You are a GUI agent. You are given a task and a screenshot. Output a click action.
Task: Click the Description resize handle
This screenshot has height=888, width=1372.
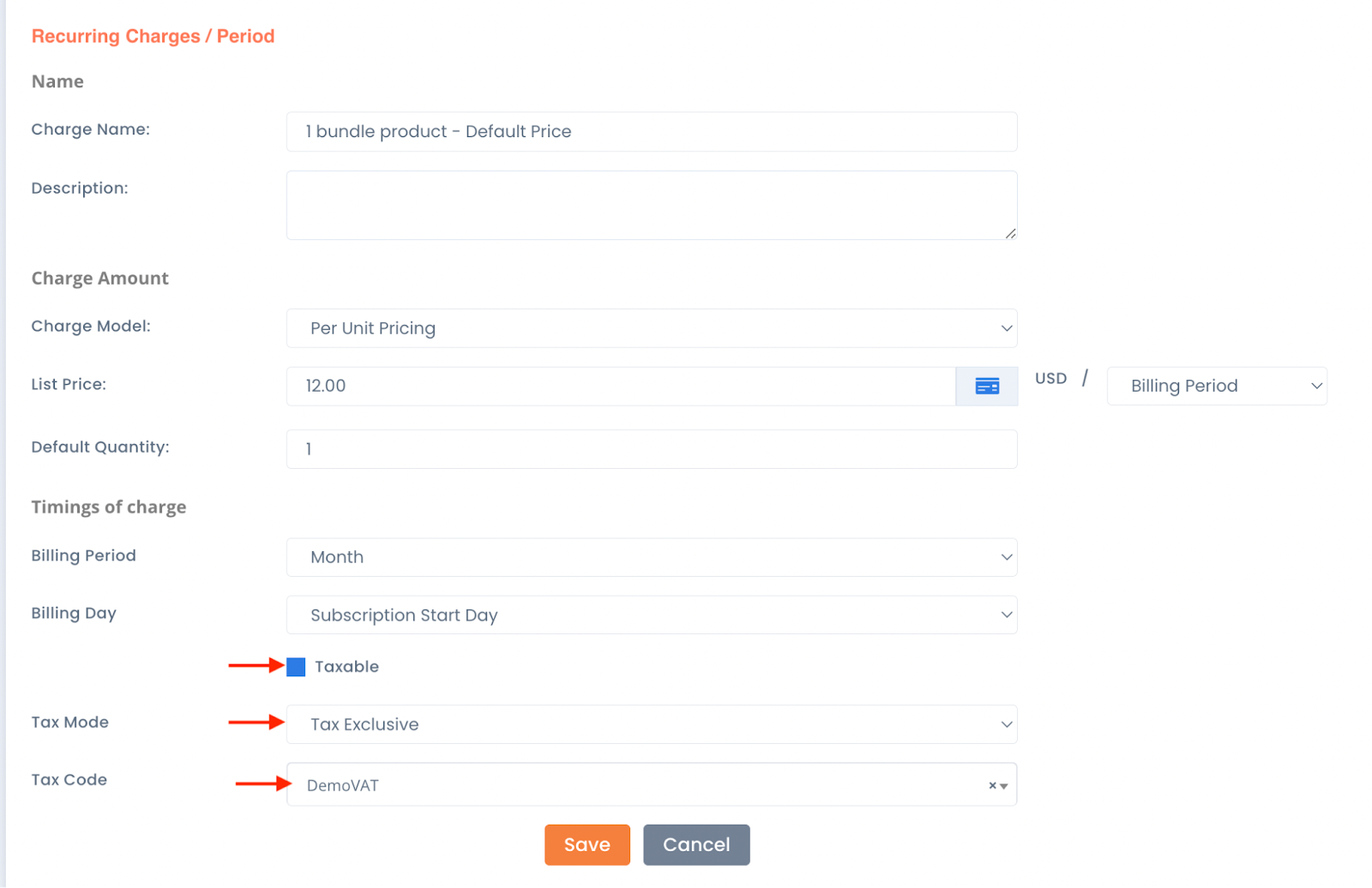tap(1010, 233)
